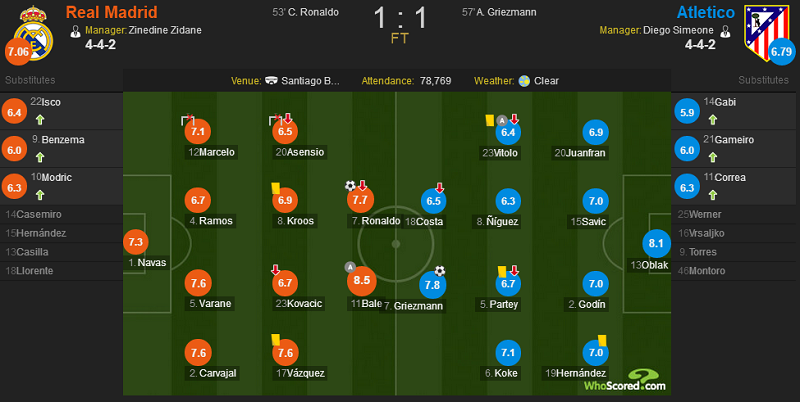Open substitute Benzema's row

pyautogui.click(x=61, y=148)
